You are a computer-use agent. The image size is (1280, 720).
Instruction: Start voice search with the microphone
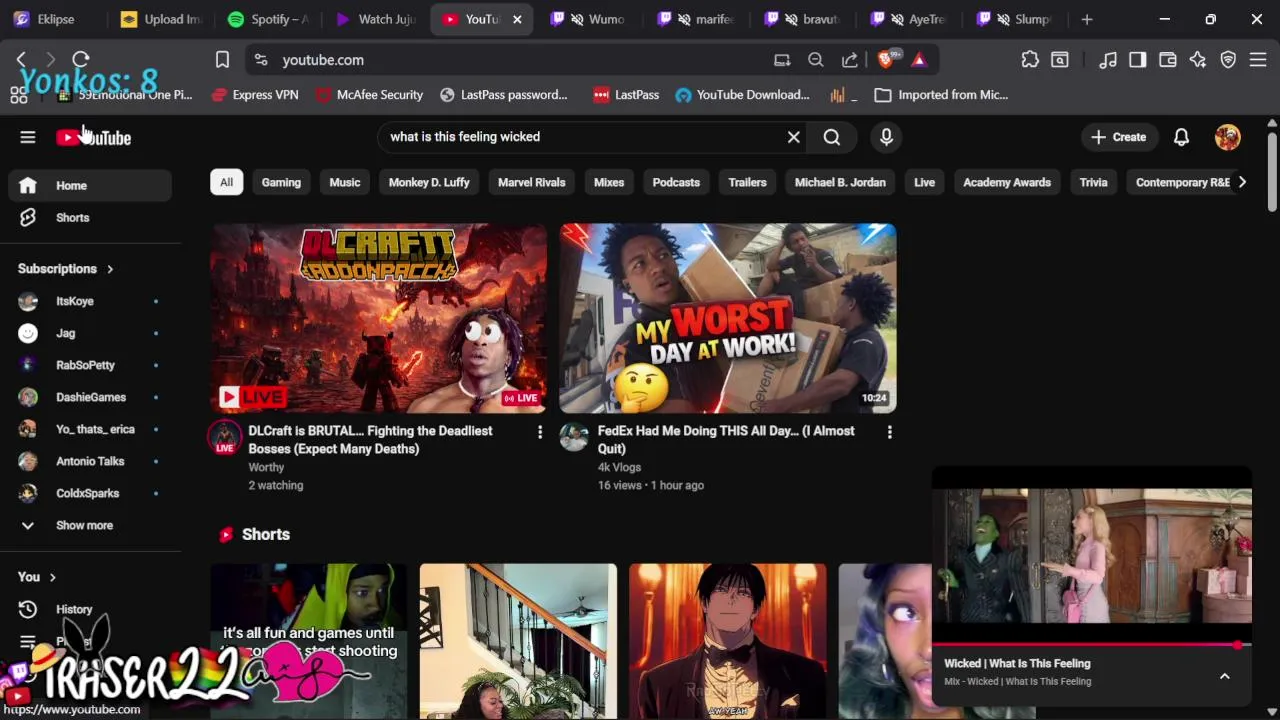tap(886, 137)
